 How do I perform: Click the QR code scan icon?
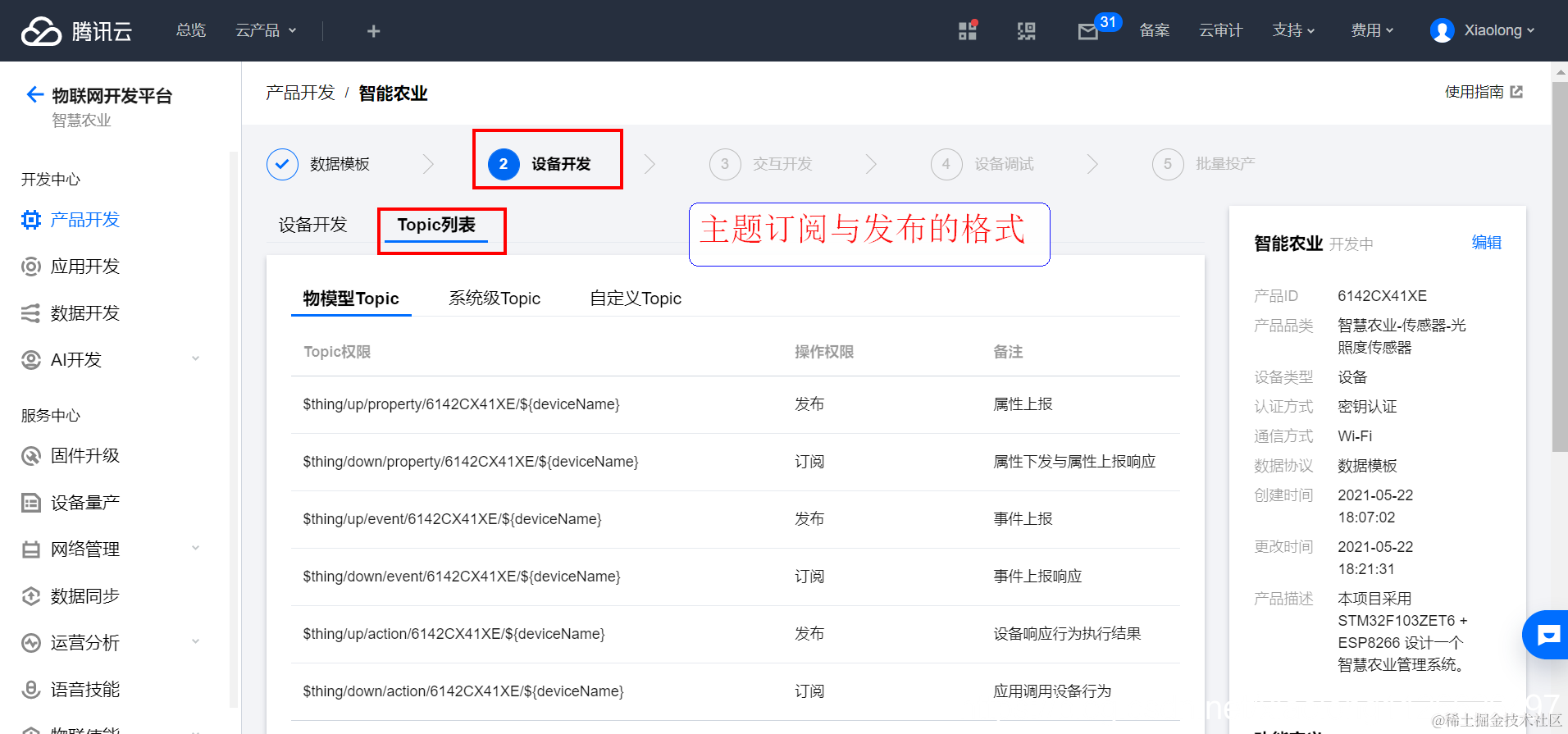click(x=1026, y=31)
